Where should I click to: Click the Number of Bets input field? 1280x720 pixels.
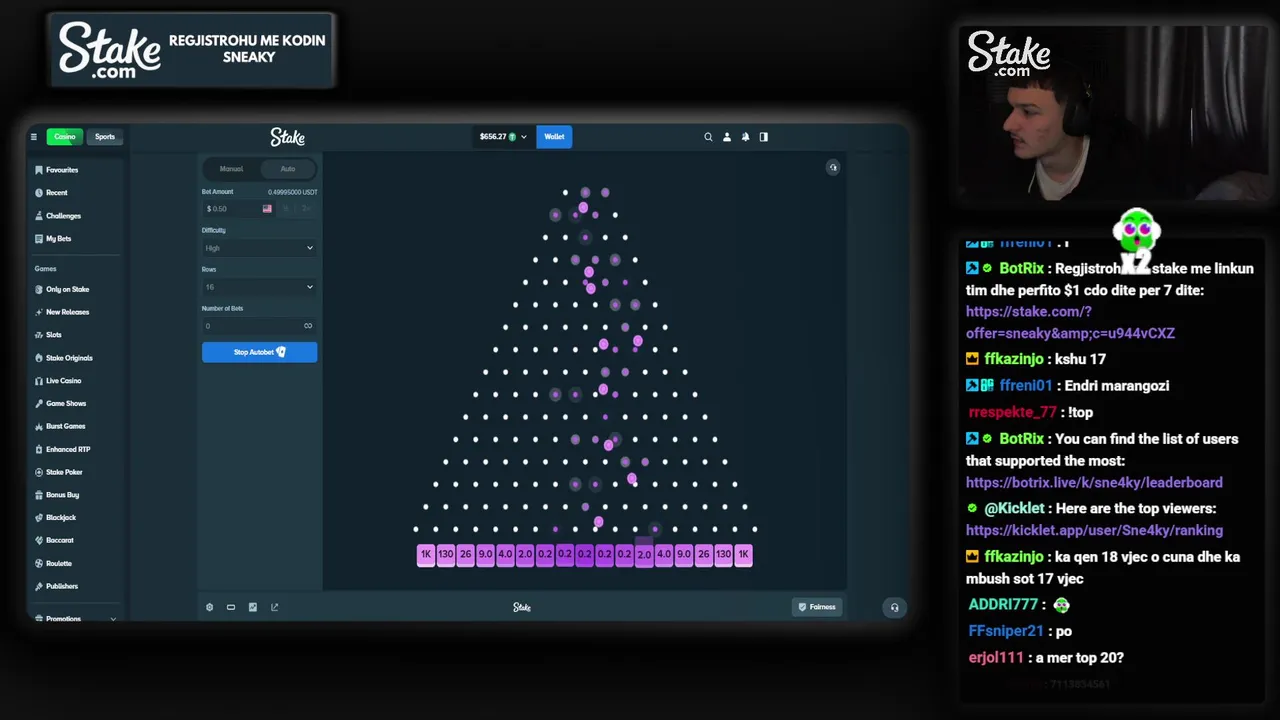[259, 326]
